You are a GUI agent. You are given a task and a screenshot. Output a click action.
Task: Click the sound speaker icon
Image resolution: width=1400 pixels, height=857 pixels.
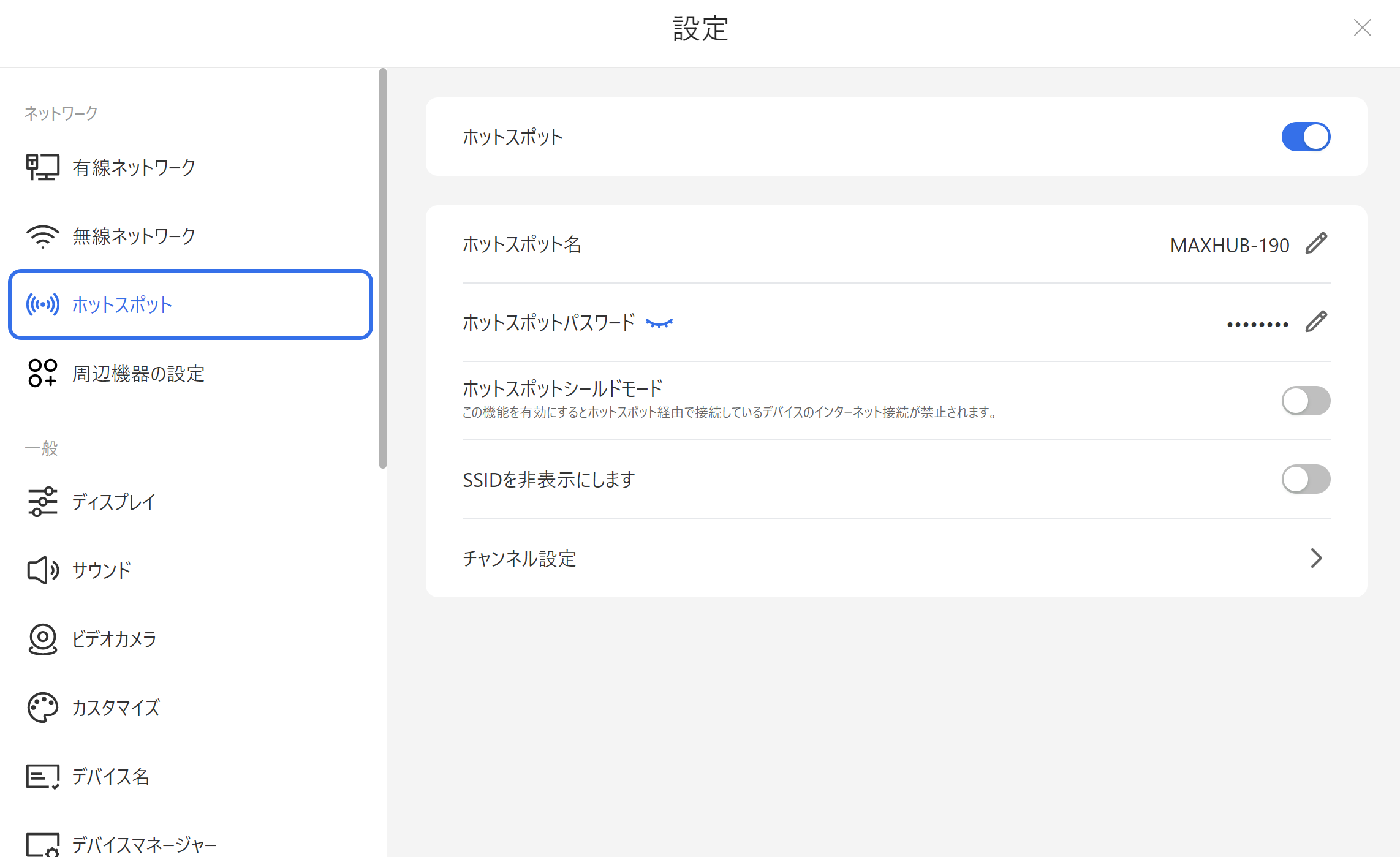pyautogui.click(x=42, y=570)
